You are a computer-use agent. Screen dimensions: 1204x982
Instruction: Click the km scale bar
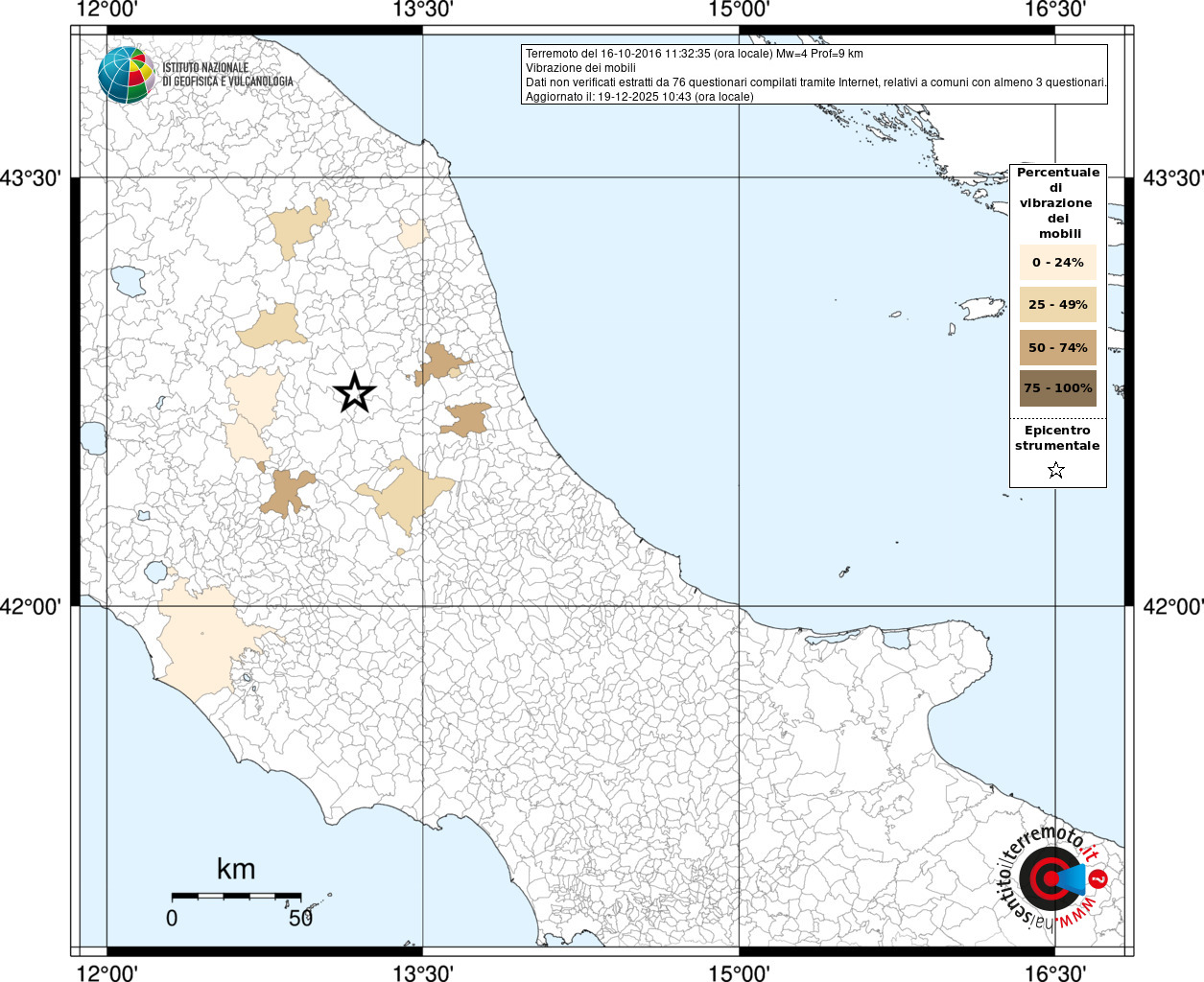(x=236, y=896)
